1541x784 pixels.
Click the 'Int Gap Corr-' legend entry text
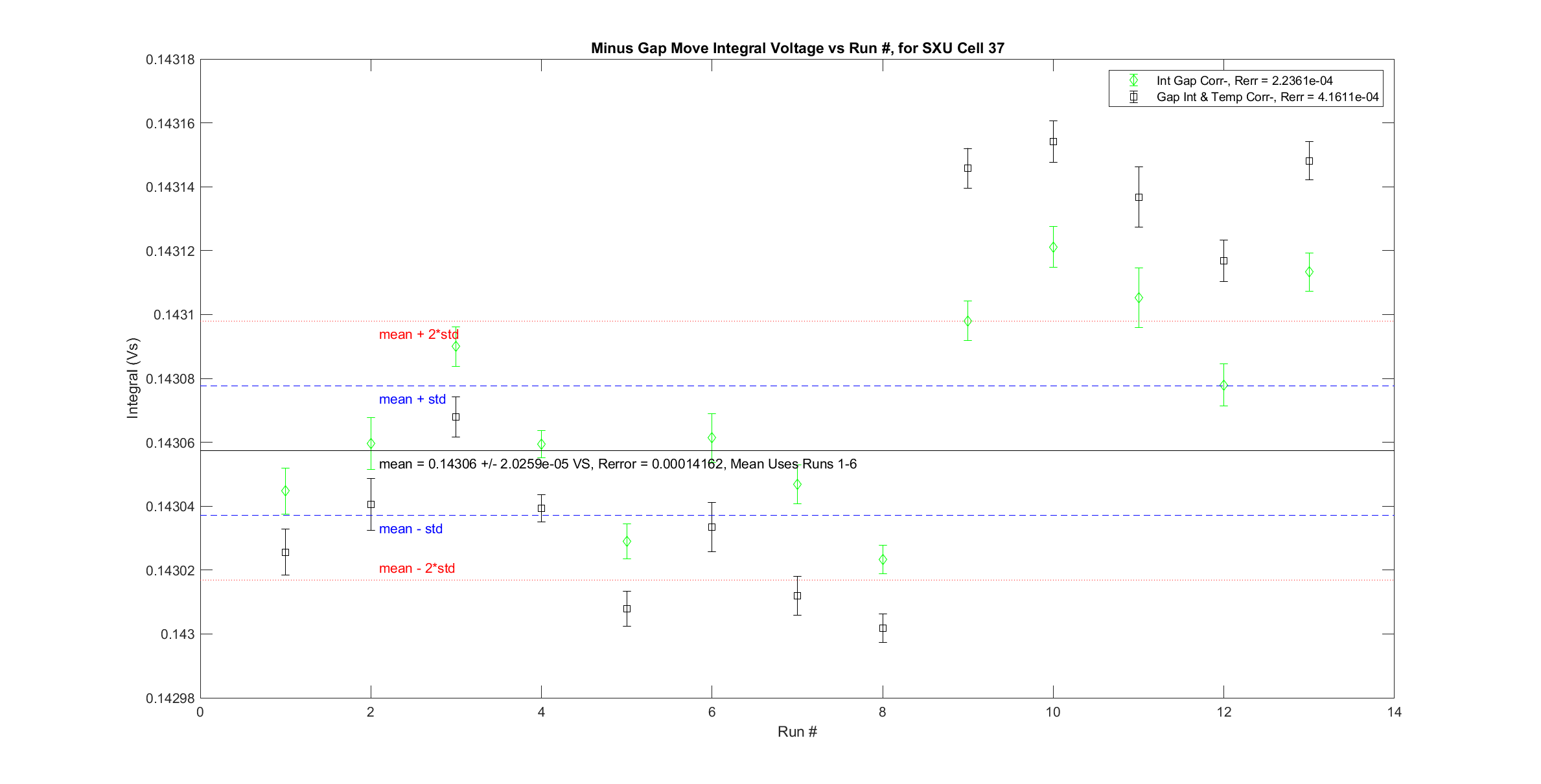click(1244, 80)
